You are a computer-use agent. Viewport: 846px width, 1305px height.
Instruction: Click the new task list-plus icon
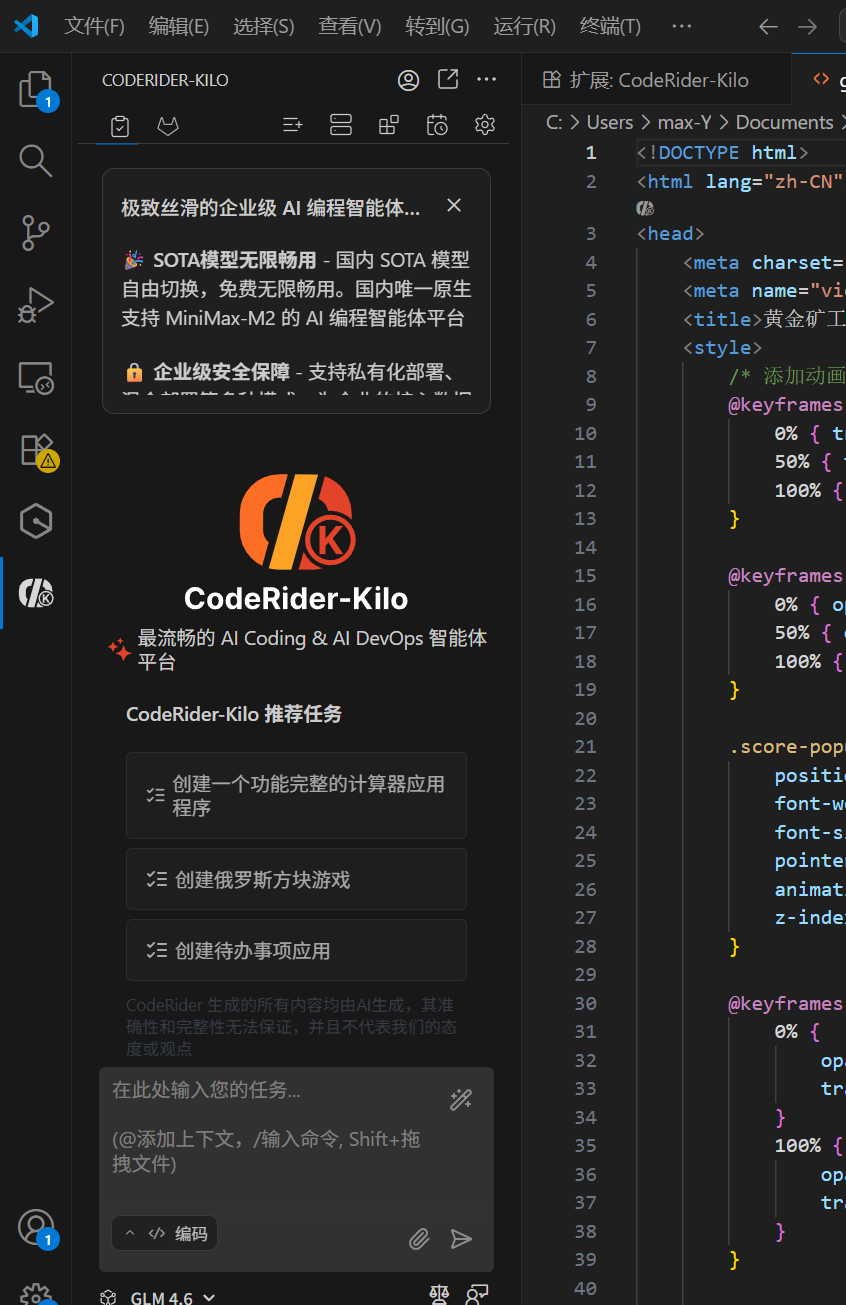pyautogui.click(x=292, y=125)
